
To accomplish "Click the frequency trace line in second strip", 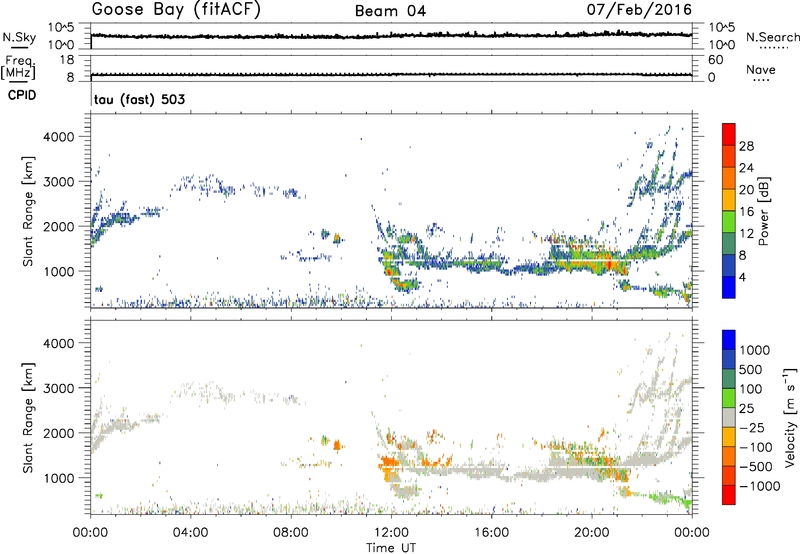I will 391,75.
